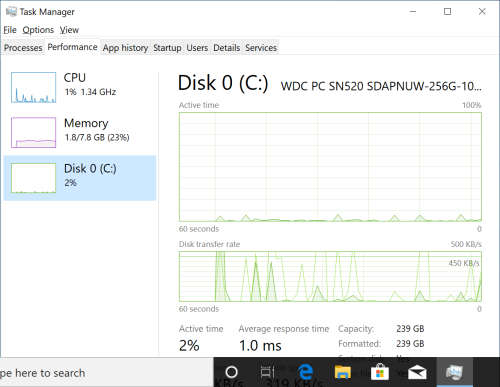
Task: Open the View menu
Action: [69, 30]
